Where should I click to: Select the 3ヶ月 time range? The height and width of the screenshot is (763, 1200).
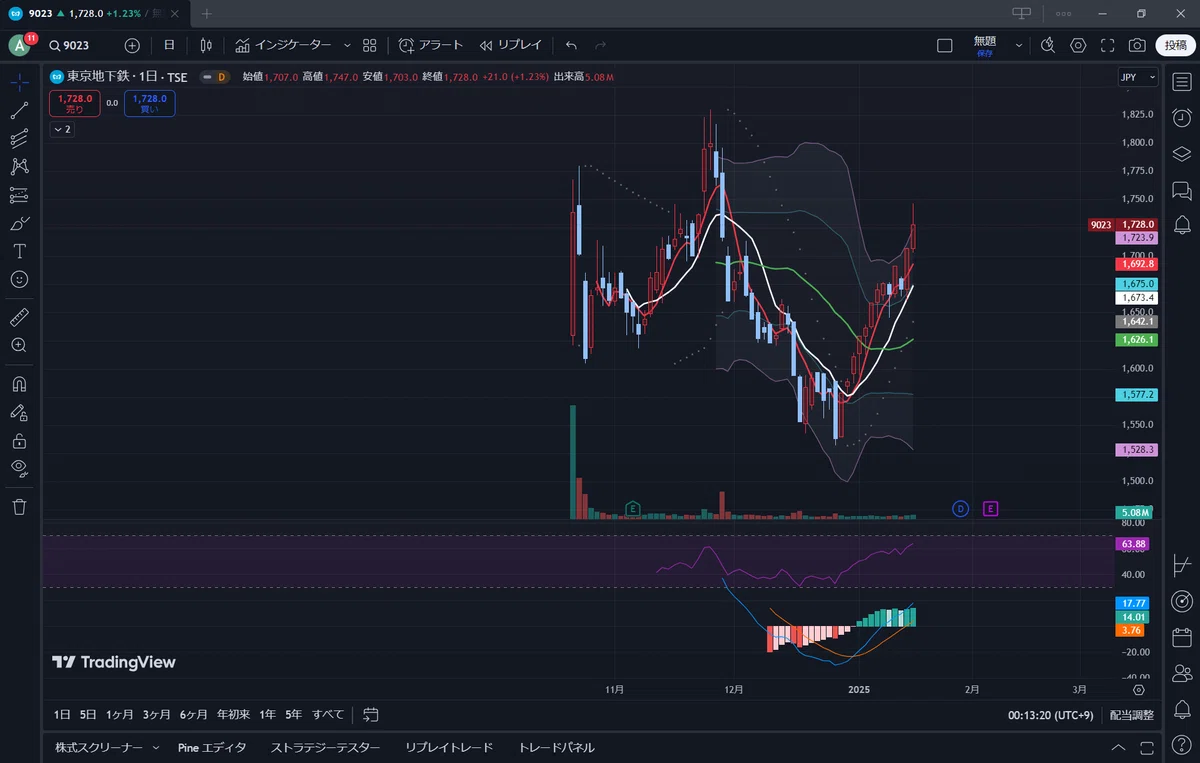pos(157,715)
